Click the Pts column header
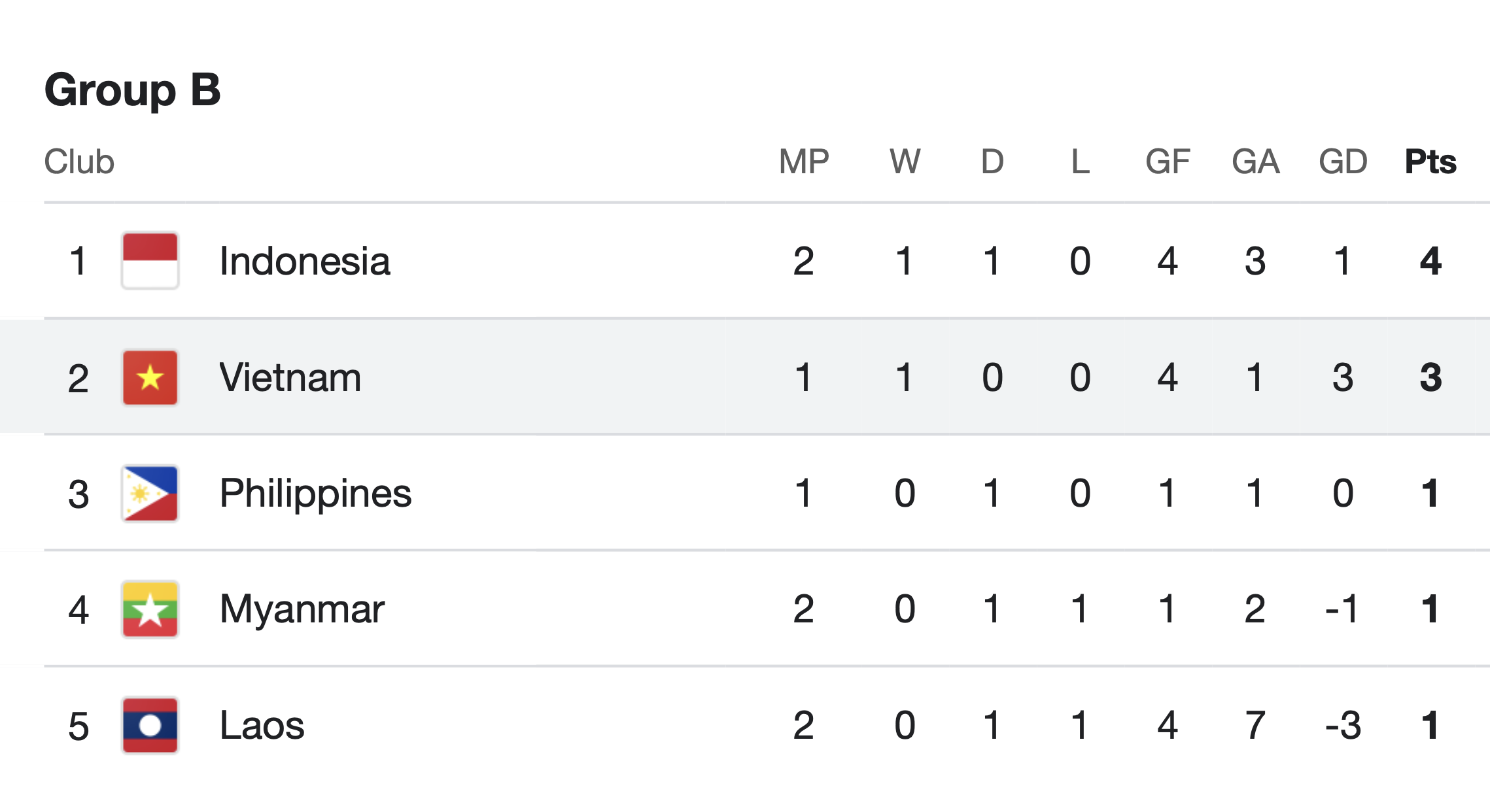Image resolution: width=1490 pixels, height=812 pixels. tap(1430, 161)
